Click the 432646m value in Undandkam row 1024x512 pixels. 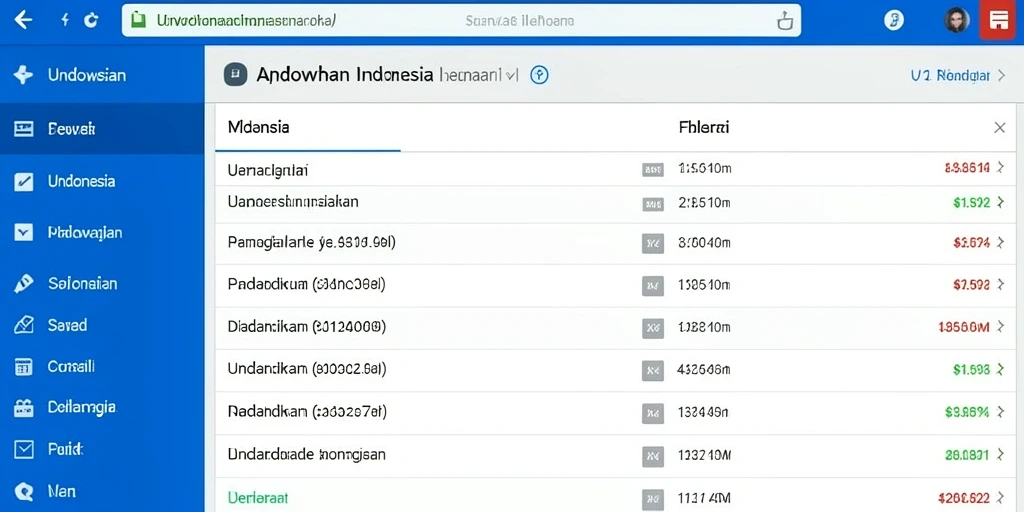pos(703,370)
